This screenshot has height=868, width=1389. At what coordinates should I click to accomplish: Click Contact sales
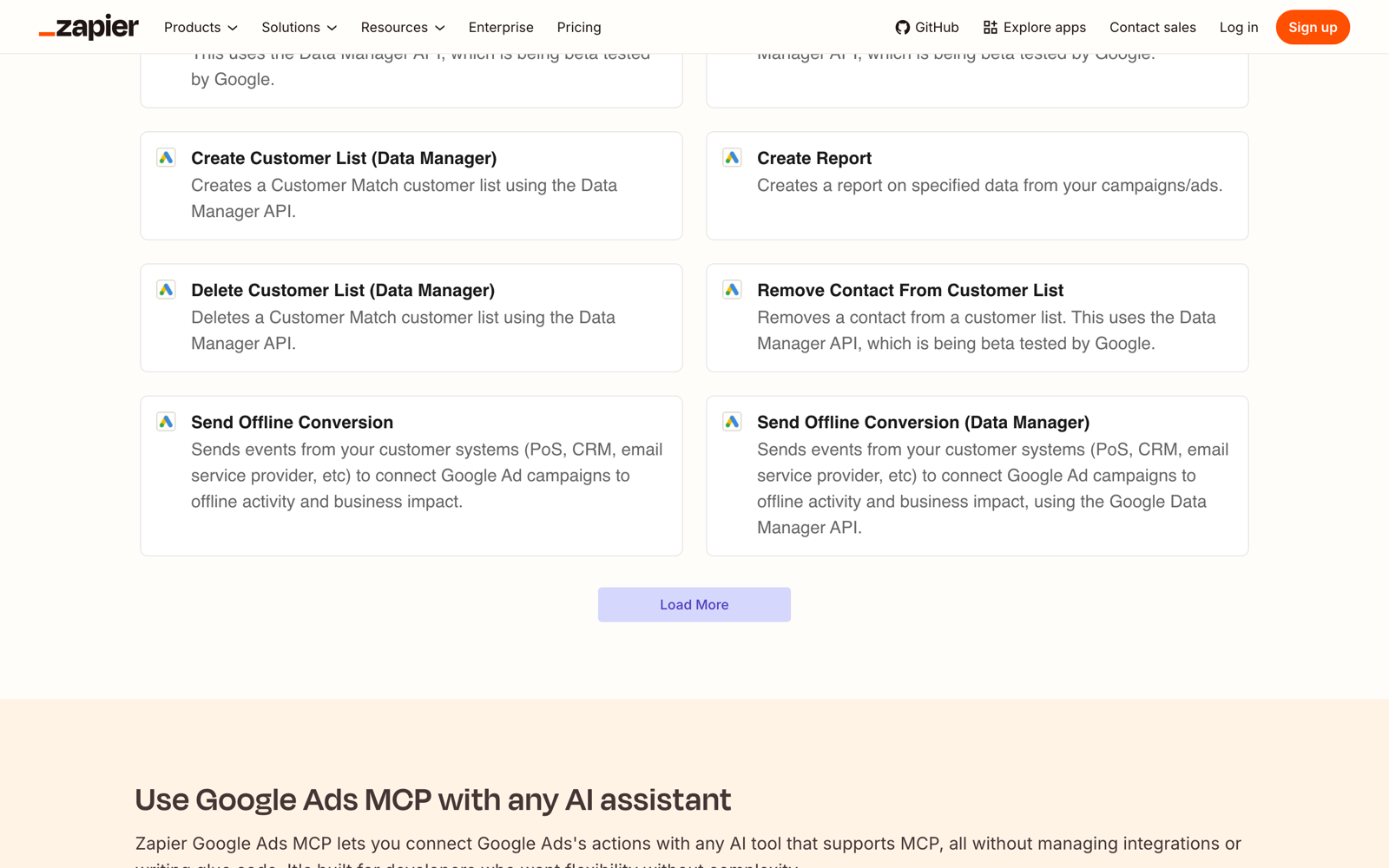click(1152, 28)
